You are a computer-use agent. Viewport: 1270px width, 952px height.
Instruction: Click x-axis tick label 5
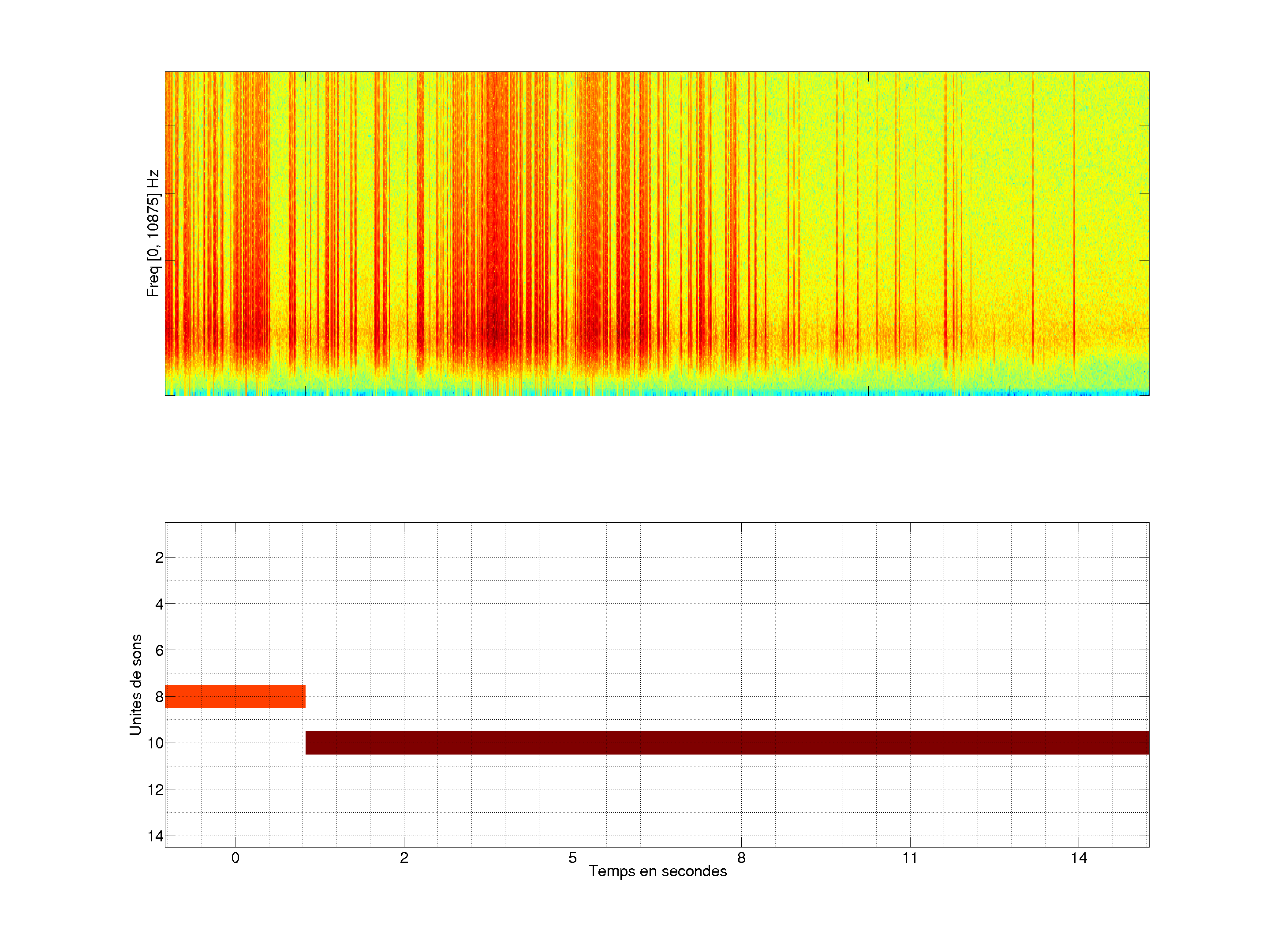pyautogui.click(x=572, y=858)
